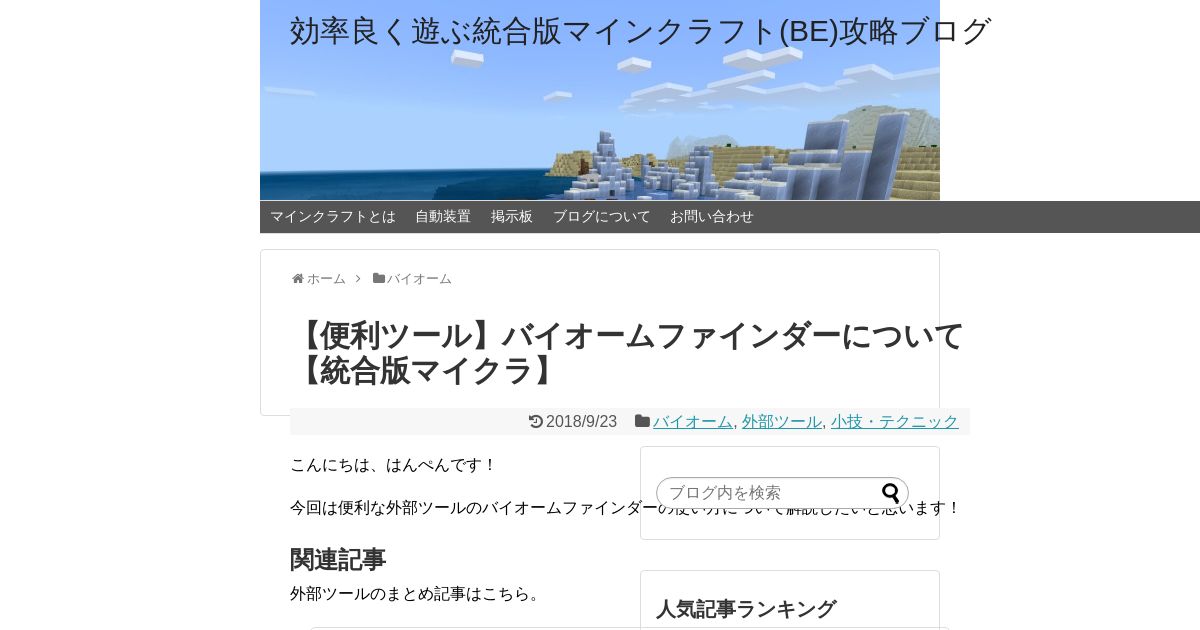Go to ホーム breadcrumb link
1200x630 pixels.
(x=326, y=279)
